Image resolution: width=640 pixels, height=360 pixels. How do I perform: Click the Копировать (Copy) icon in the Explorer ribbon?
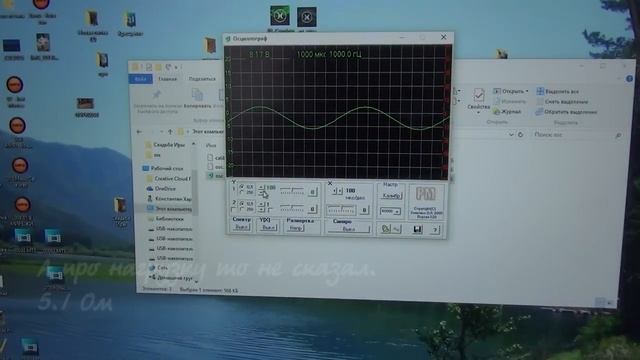pos(198,95)
